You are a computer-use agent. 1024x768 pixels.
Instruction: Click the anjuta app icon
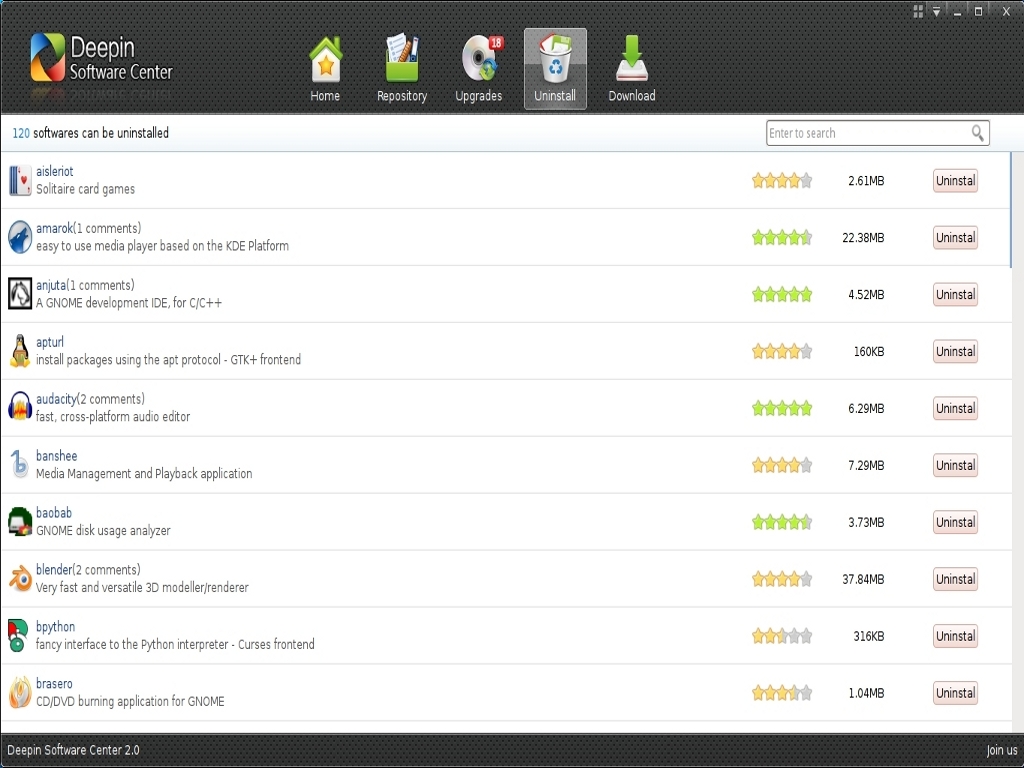point(20,294)
